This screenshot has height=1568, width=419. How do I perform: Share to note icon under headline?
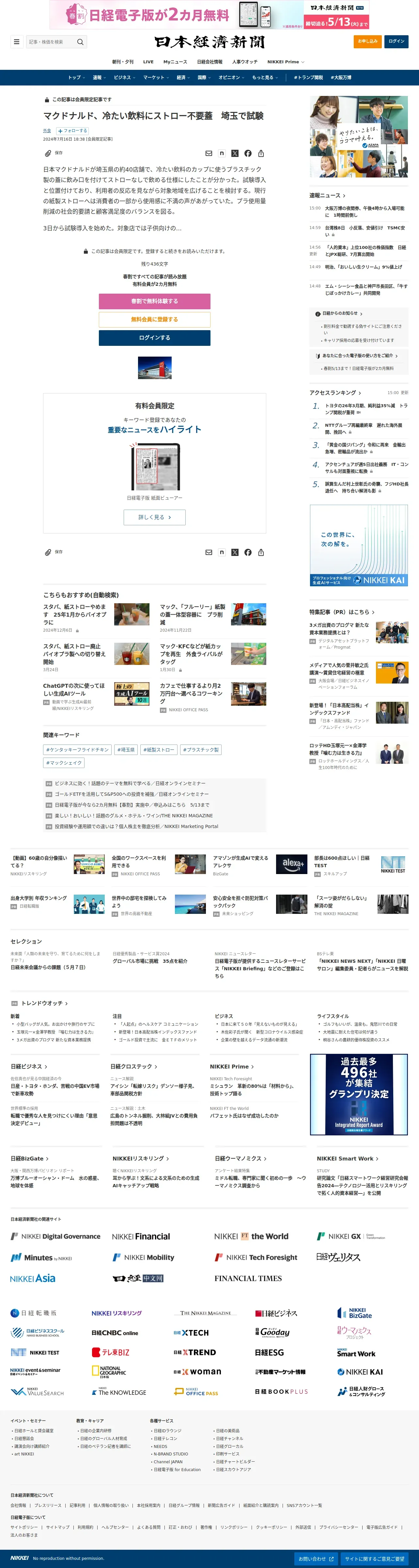coord(222,153)
